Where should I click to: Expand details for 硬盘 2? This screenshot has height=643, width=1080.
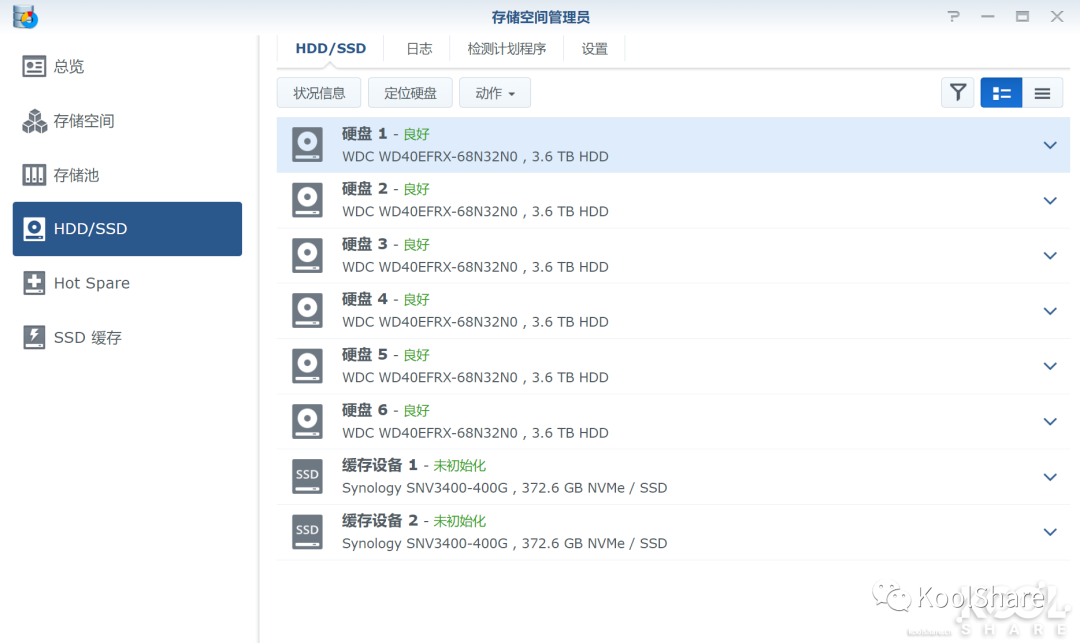1050,201
